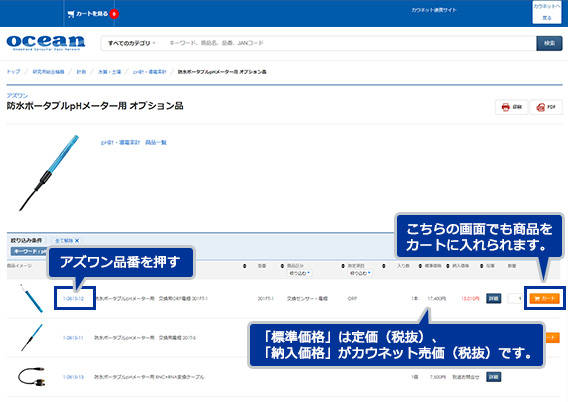Sort by 納入価格 column icon

point(448,266)
